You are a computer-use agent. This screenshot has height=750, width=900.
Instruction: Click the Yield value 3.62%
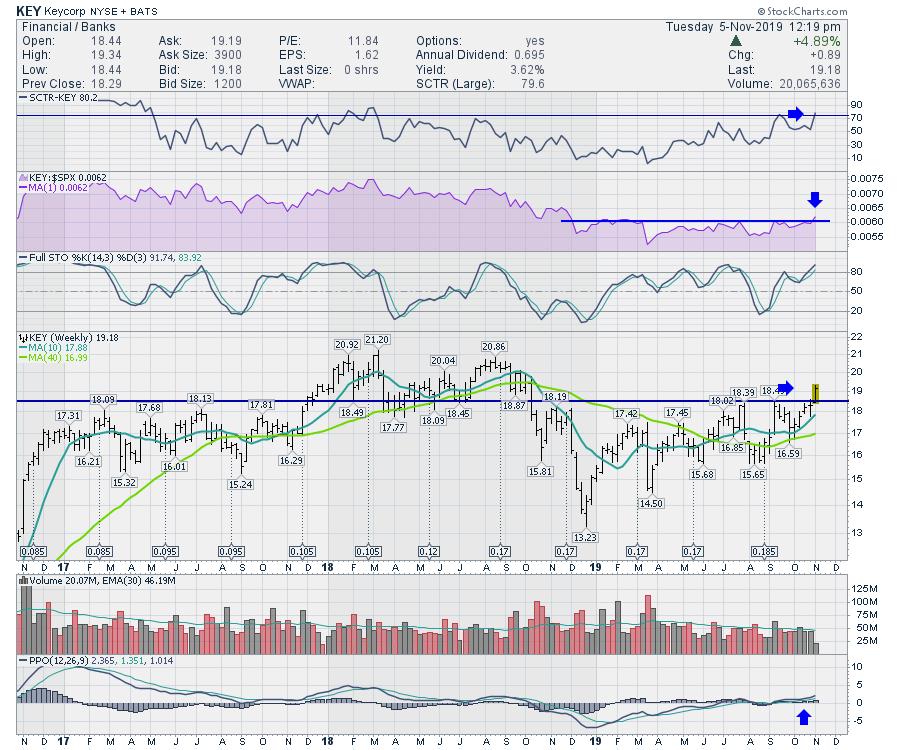pos(527,70)
